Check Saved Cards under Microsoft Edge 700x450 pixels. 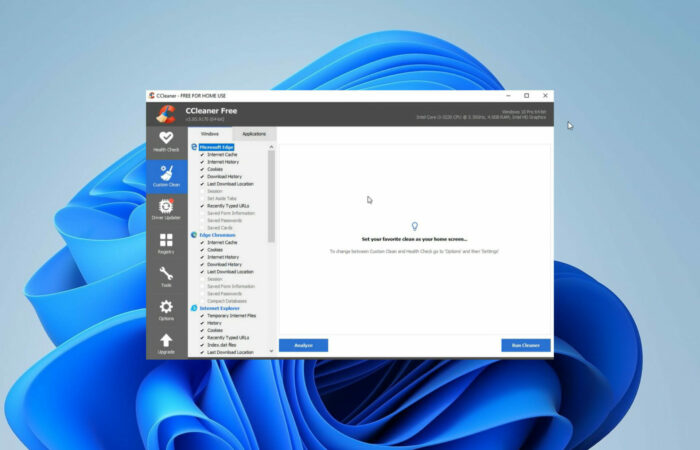pyautogui.click(x=202, y=228)
